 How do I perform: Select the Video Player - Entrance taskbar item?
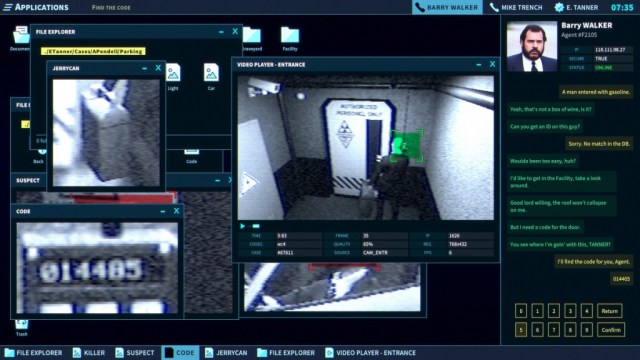tap(371, 353)
